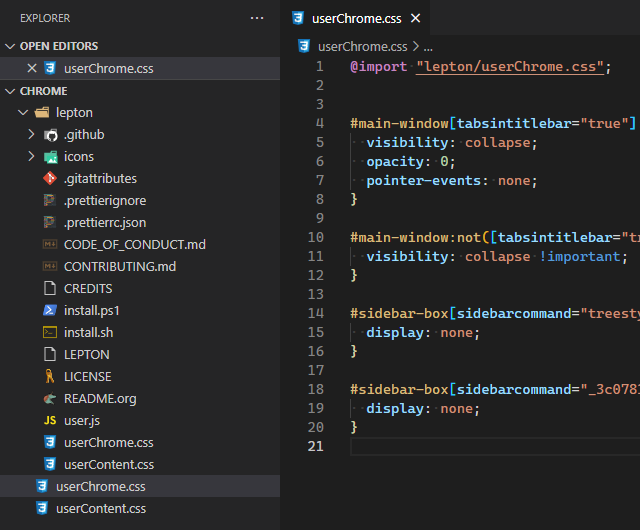Open README.org in the tree
The height and width of the screenshot is (530, 640).
tap(100, 399)
